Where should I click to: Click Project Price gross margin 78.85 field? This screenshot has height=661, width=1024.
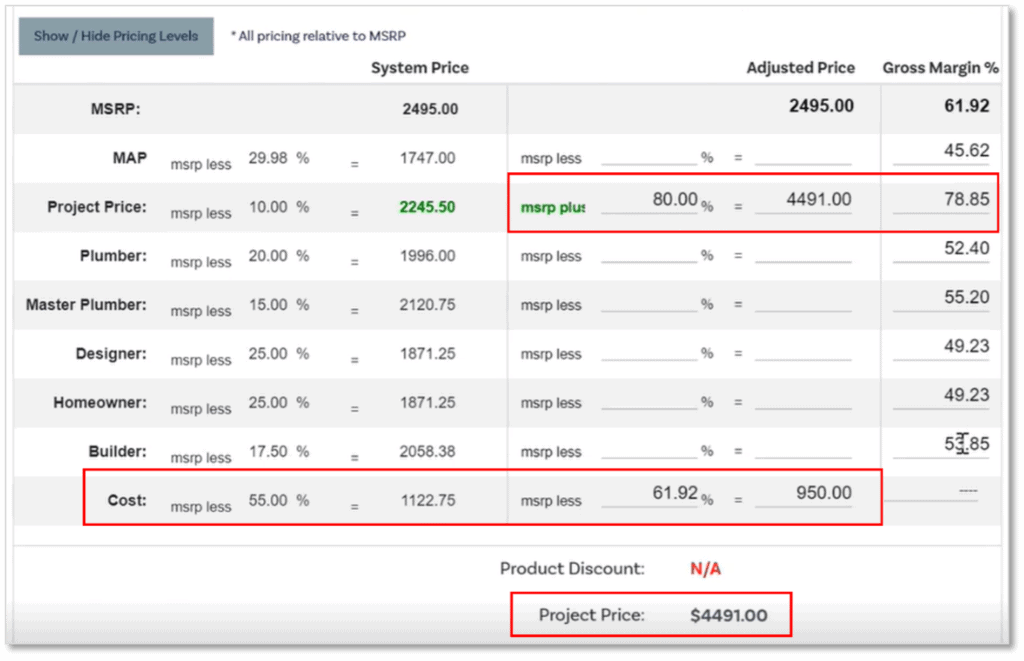[x=941, y=200]
